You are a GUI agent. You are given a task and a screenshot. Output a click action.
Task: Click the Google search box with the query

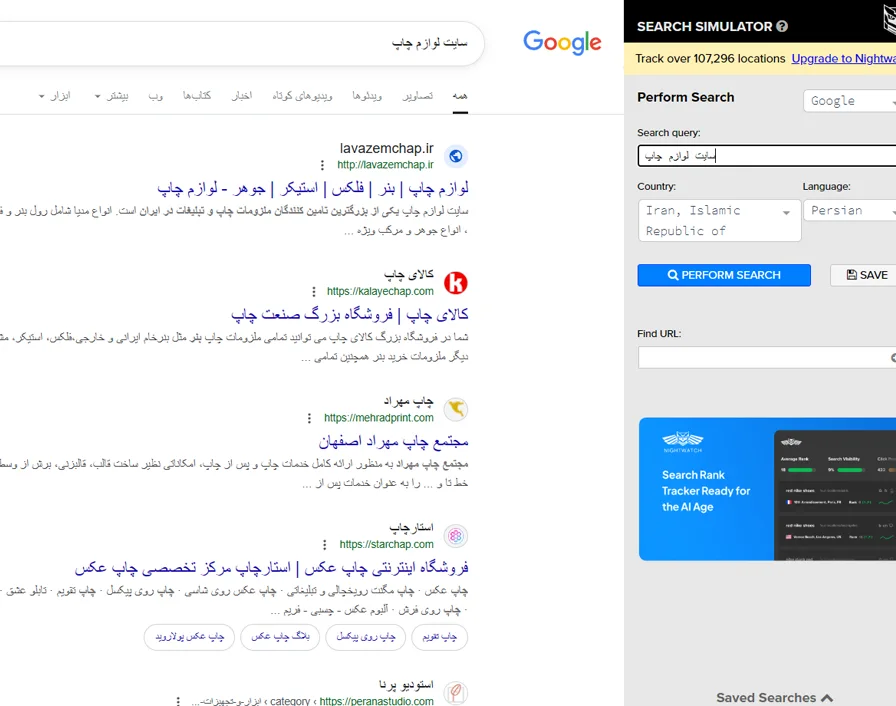[241, 43]
